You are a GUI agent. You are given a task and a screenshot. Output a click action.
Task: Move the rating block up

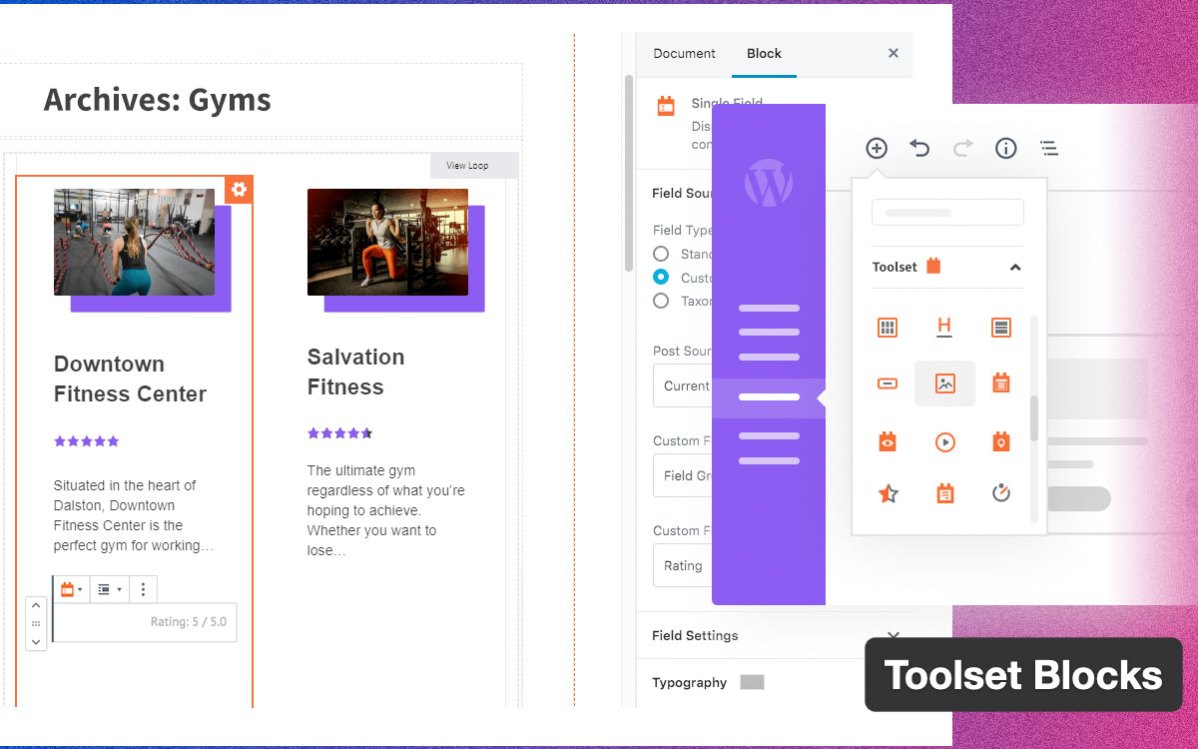click(36, 605)
